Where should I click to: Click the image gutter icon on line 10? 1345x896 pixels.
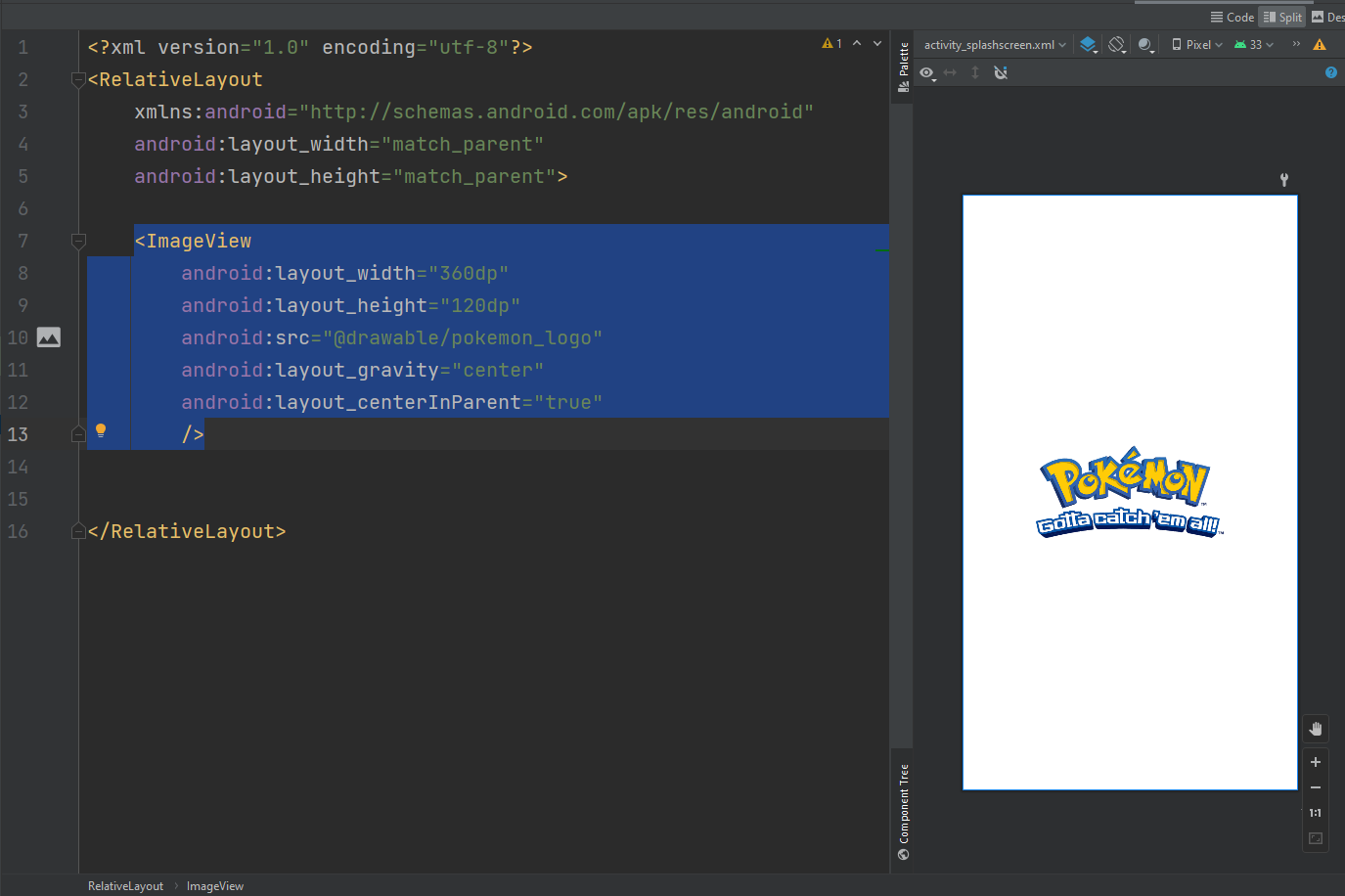(x=48, y=337)
